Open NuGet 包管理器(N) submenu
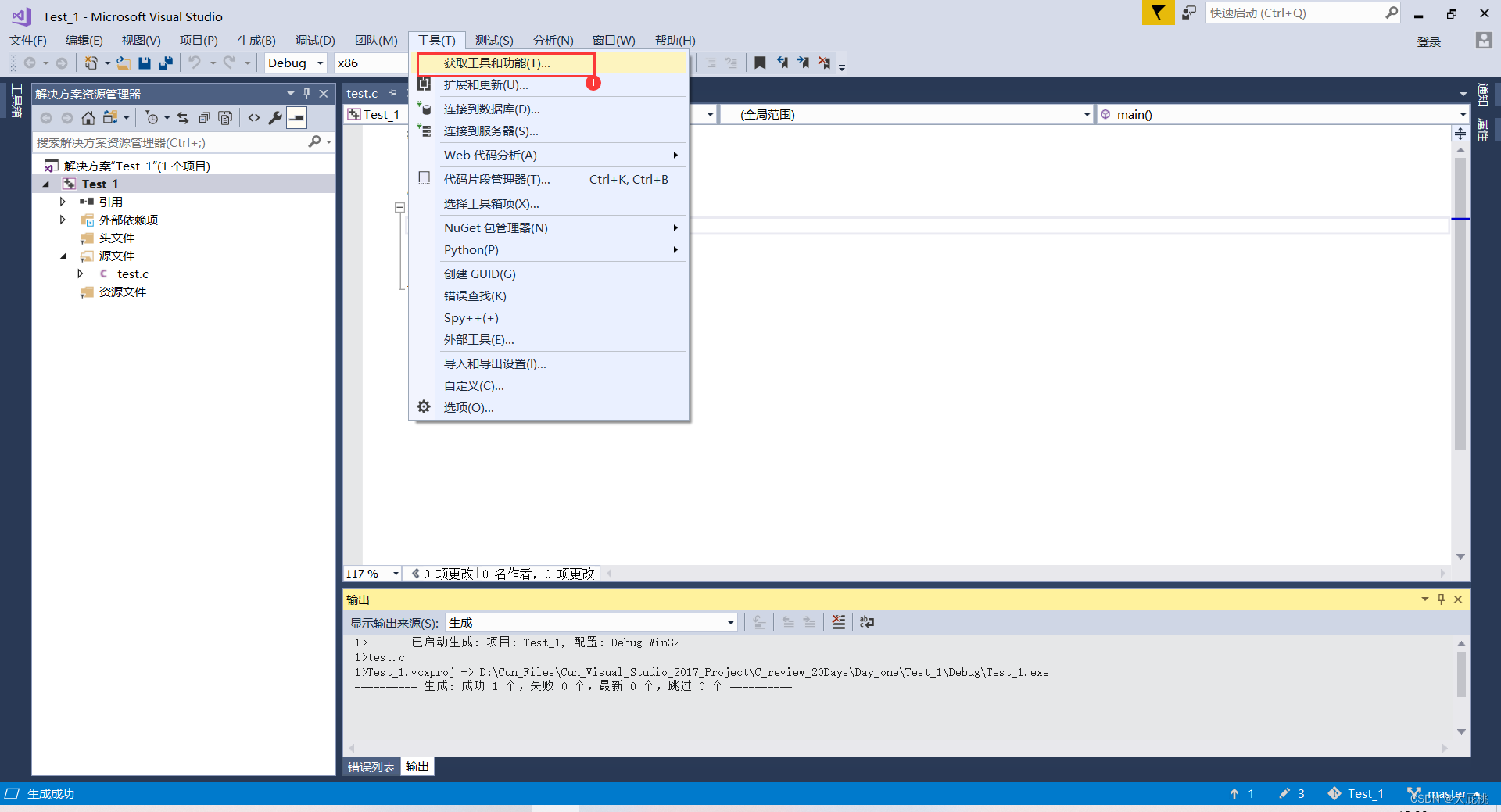Viewport: 1501px width, 812px height. pos(550,227)
